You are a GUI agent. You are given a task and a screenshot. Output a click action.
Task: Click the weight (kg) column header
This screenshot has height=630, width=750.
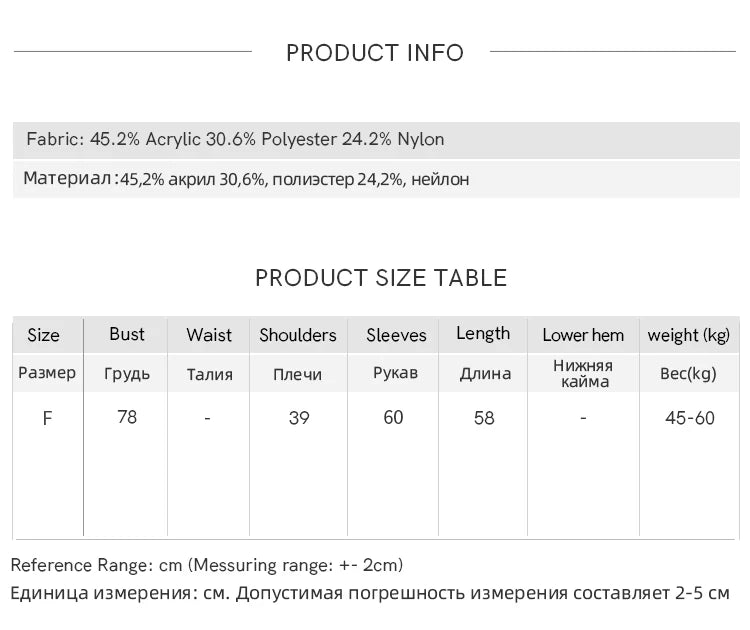point(689,335)
